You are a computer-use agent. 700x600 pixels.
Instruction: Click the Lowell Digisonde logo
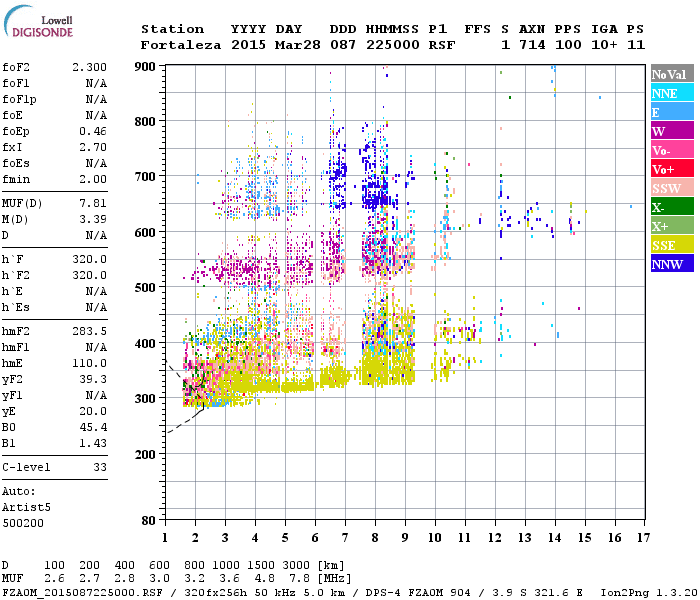pyautogui.click(x=38, y=22)
